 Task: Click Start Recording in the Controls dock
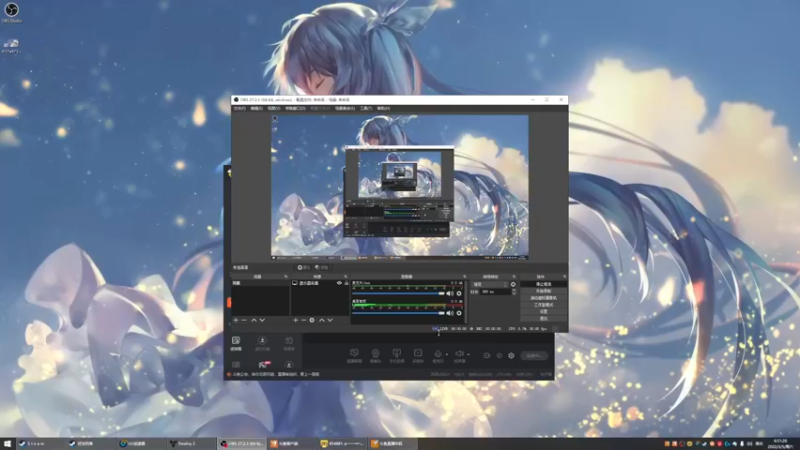pos(543,291)
